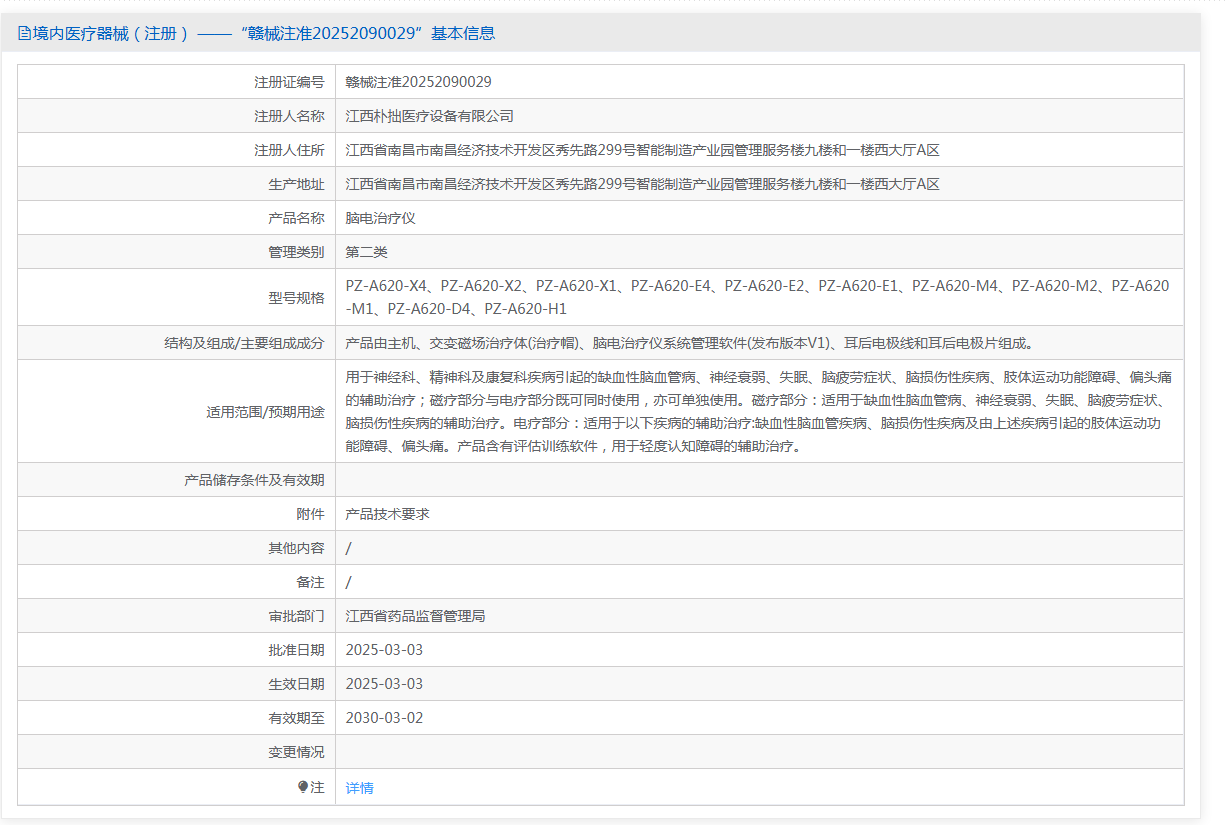
Task: Click the header title 境内医疗器械（注册）
Action: 112,33
